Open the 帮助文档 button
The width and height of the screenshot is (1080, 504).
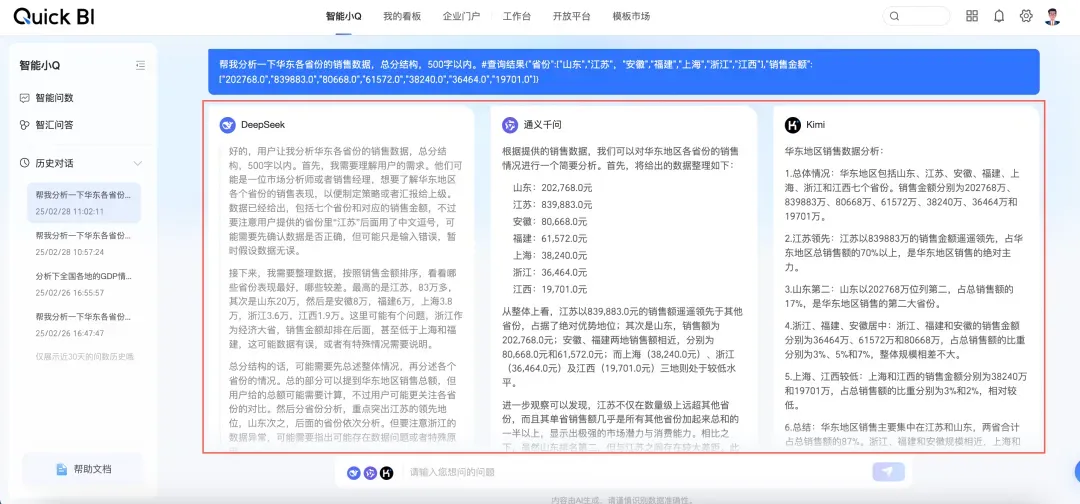[x=83, y=469]
